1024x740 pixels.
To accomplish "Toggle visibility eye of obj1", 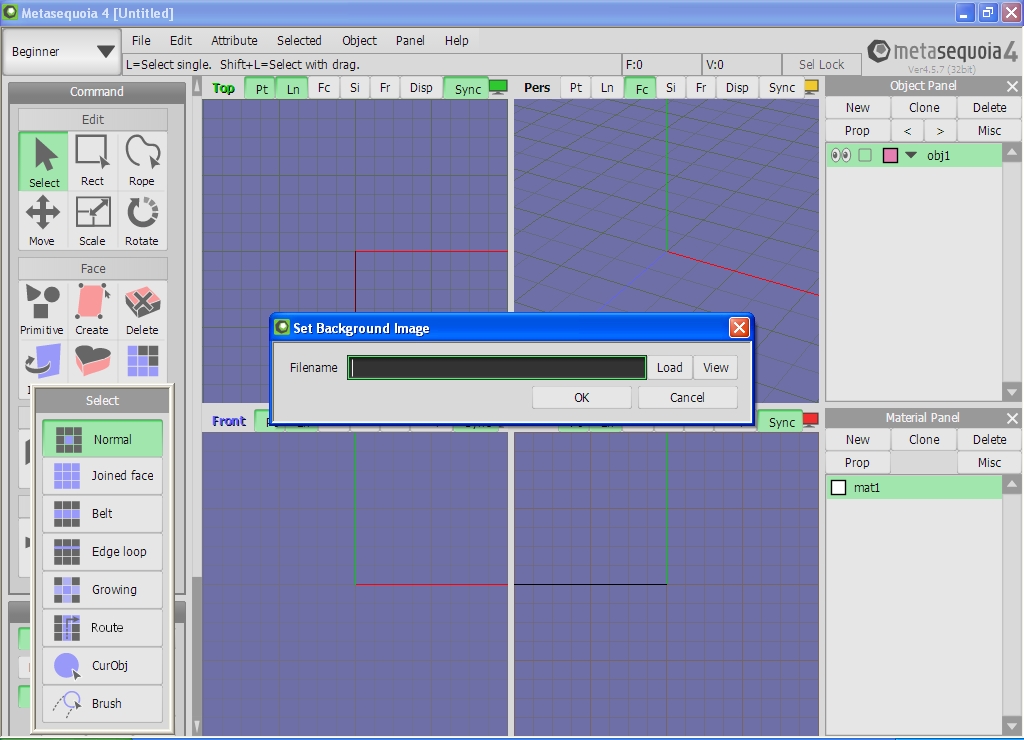I will pyautogui.click(x=841, y=155).
